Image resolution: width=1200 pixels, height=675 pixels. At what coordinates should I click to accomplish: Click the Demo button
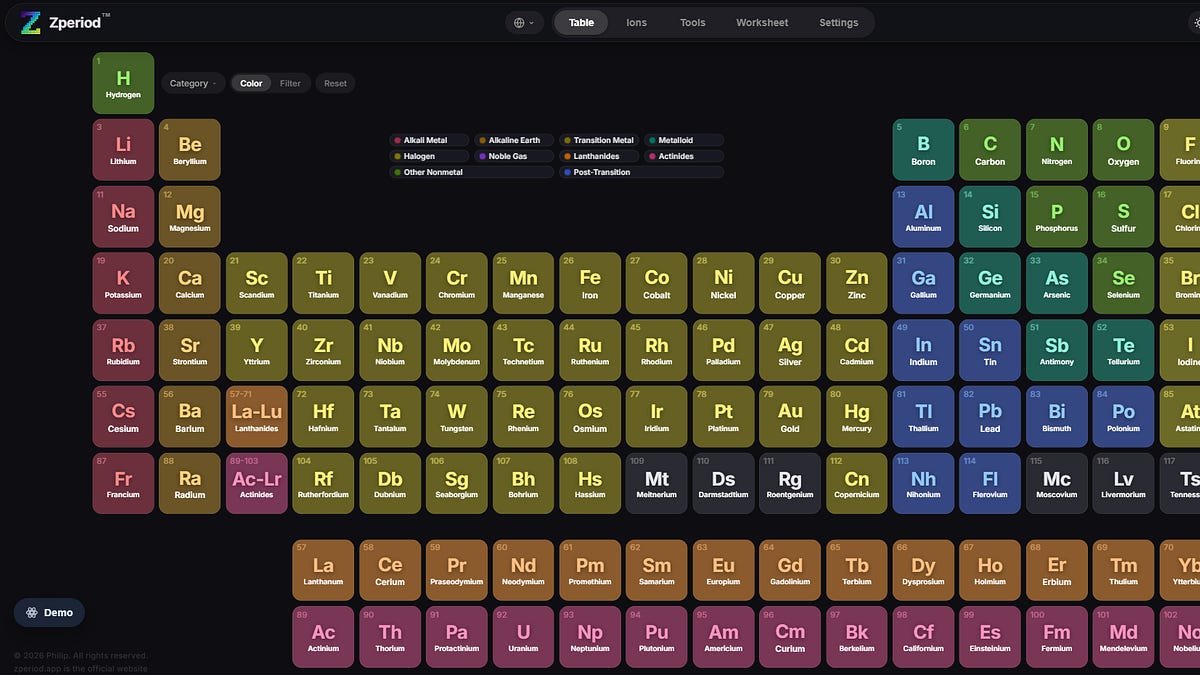pyautogui.click(x=49, y=613)
